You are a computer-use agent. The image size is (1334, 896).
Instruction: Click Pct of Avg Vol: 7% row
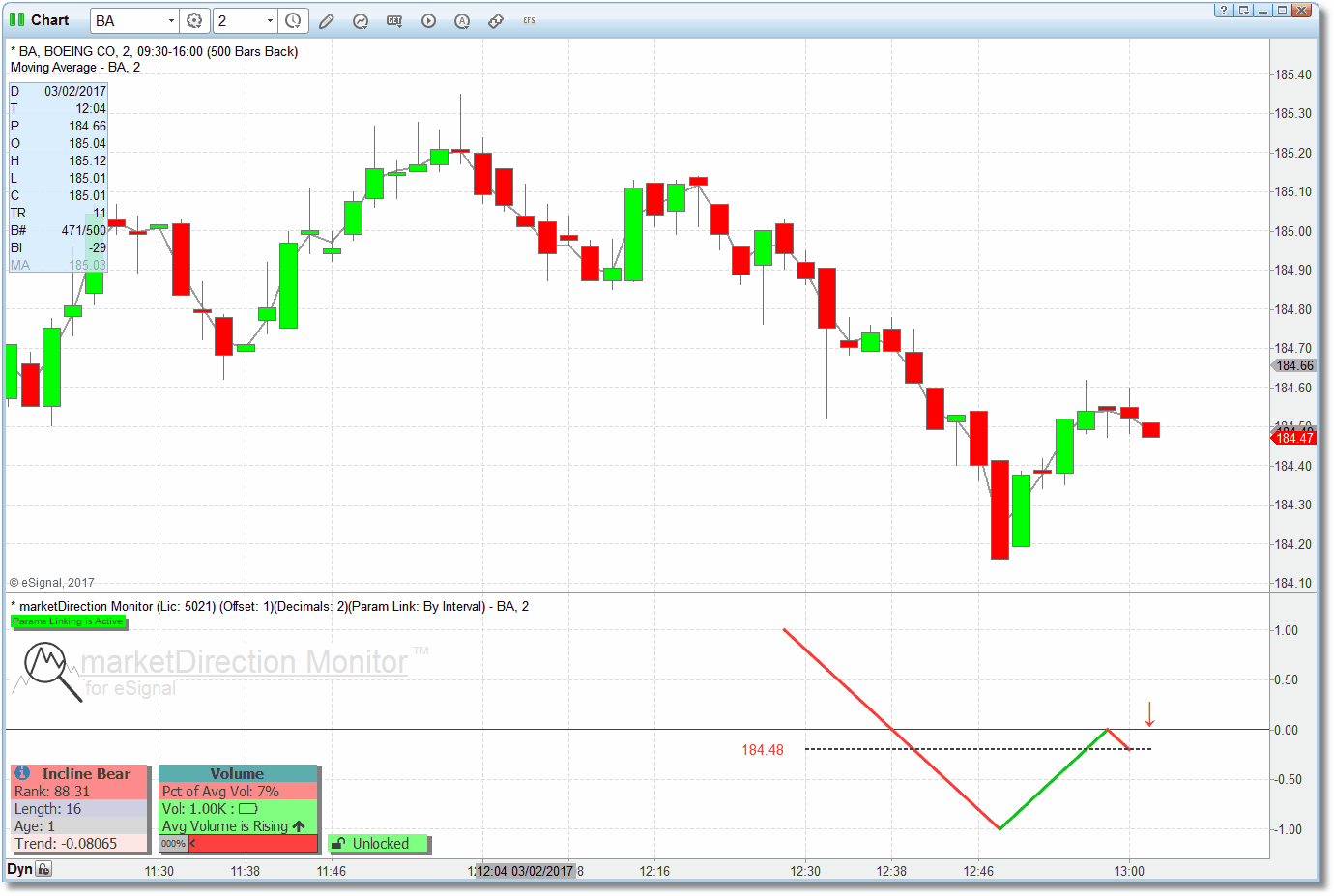pos(238,792)
